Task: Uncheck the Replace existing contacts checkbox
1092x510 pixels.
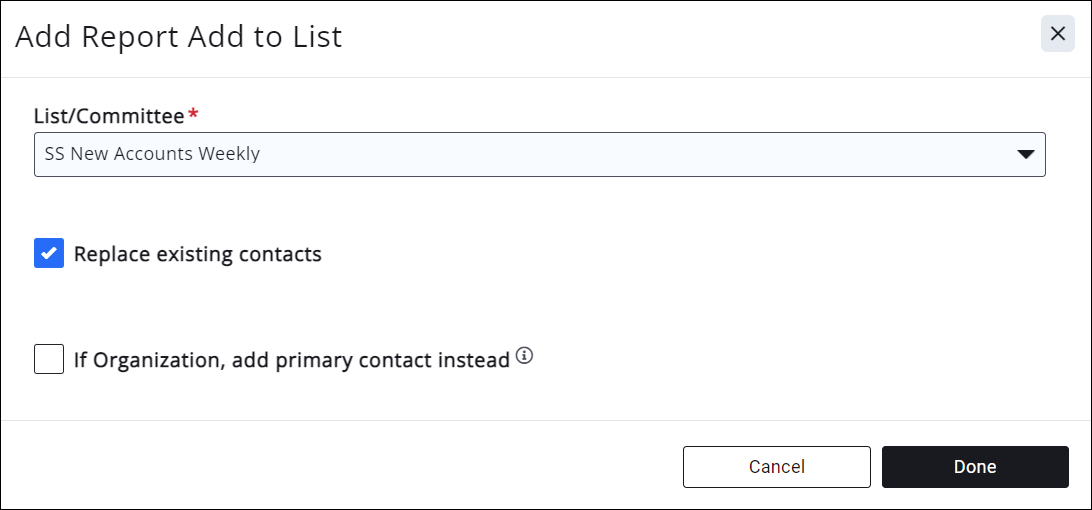Action: point(49,254)
